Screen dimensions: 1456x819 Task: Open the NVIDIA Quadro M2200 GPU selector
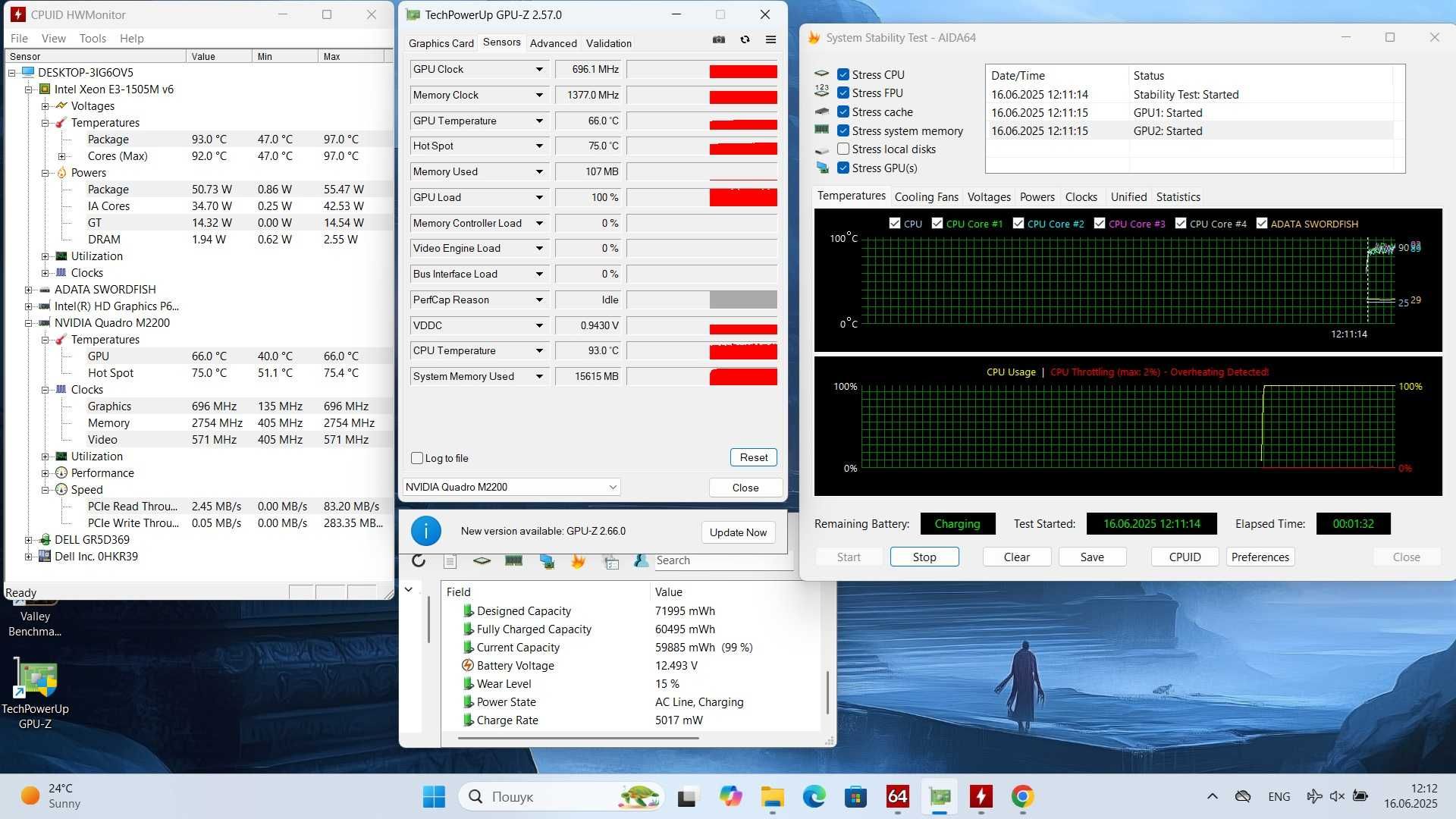click(x=511, y=487)
